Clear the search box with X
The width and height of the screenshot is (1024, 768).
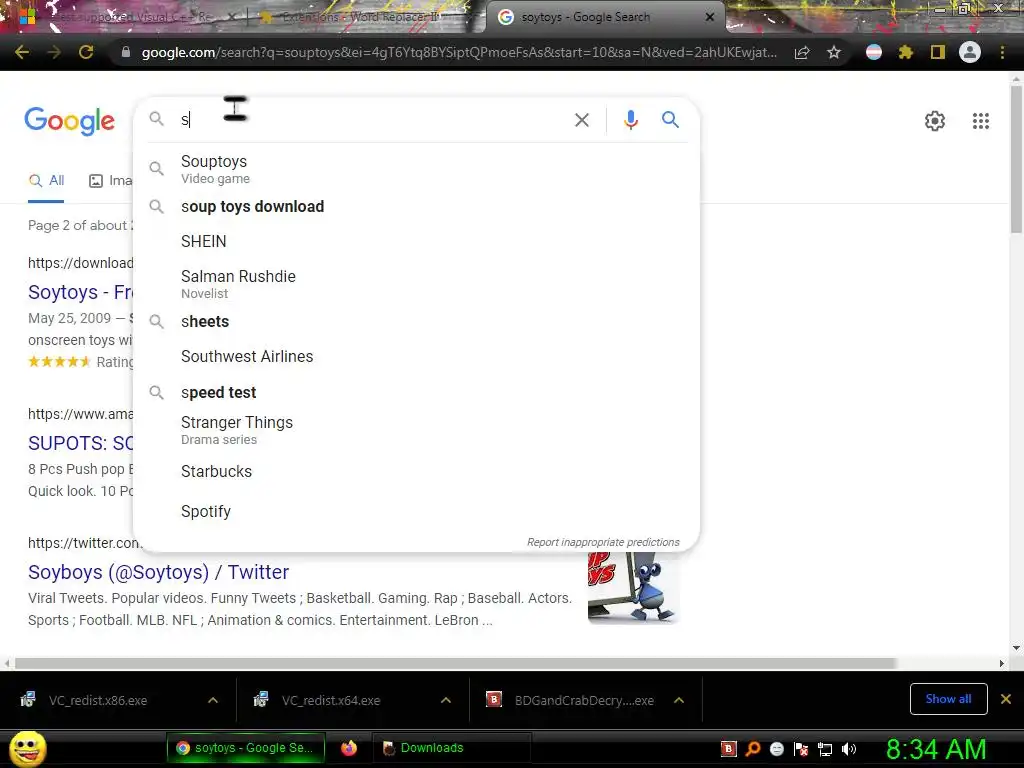coord(582,120)
